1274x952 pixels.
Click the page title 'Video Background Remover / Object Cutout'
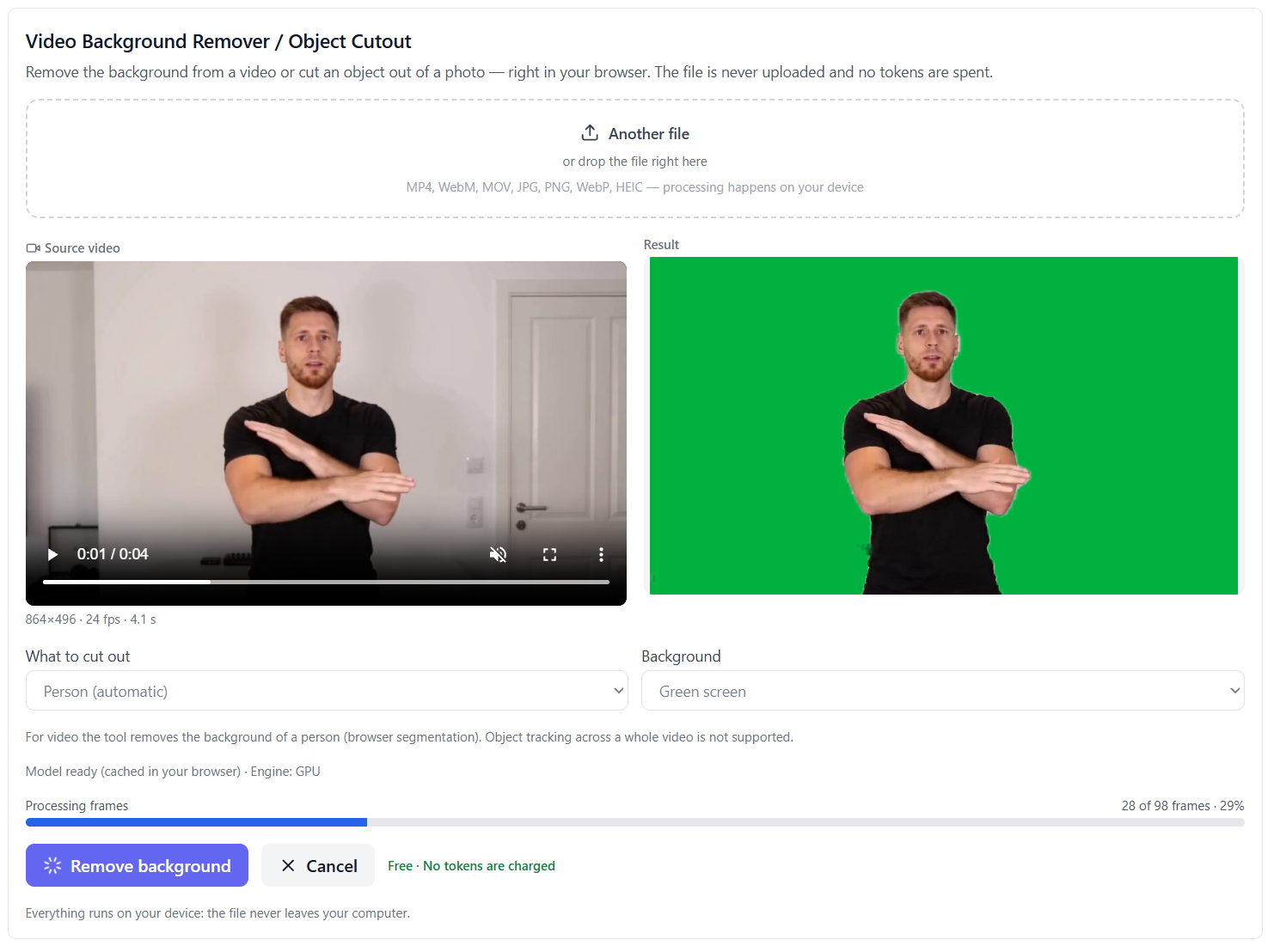coord(218,41)
